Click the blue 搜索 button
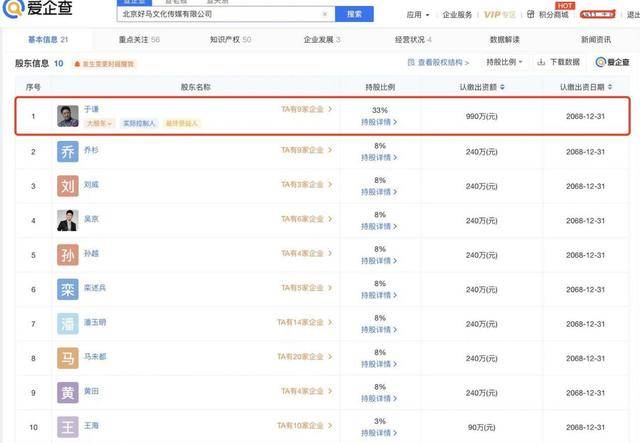The height and width of the screenshot is (443, 640). point(354,14)
